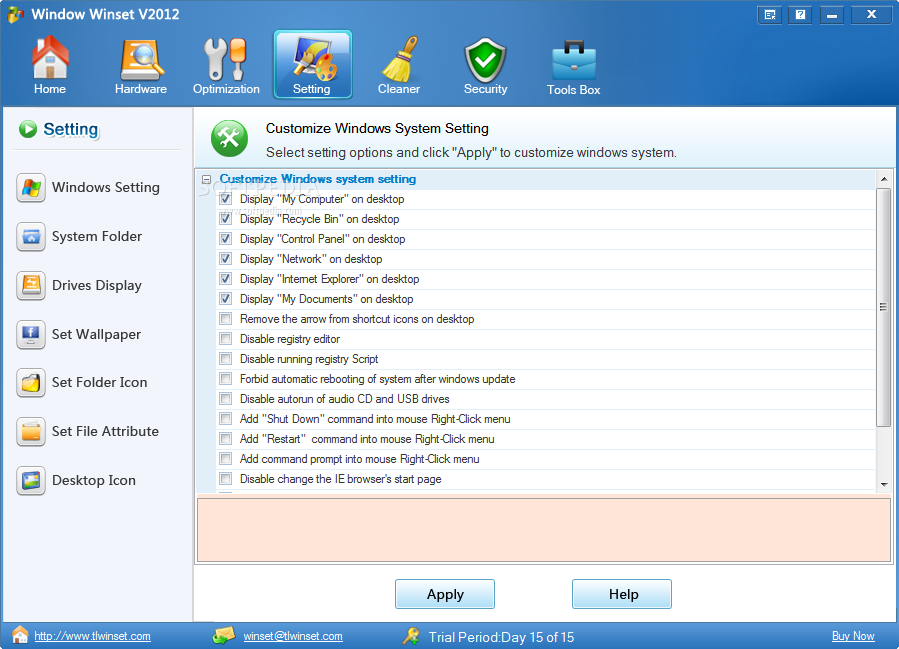Open Set File Attribute in sidebar
Image resolution: width=899 pixels, height=649 pixels.
point(105,431)
